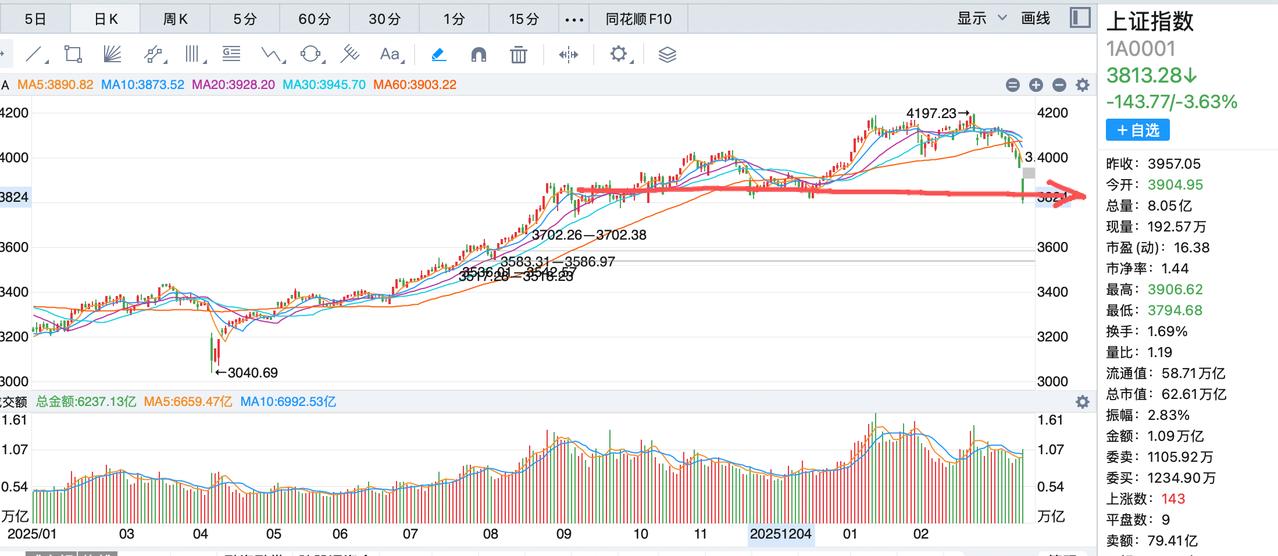The height and width of the screenshot is (556, 1278).
Task: Click the 20251204 date marker on time axis
Action: coord(782,535)
